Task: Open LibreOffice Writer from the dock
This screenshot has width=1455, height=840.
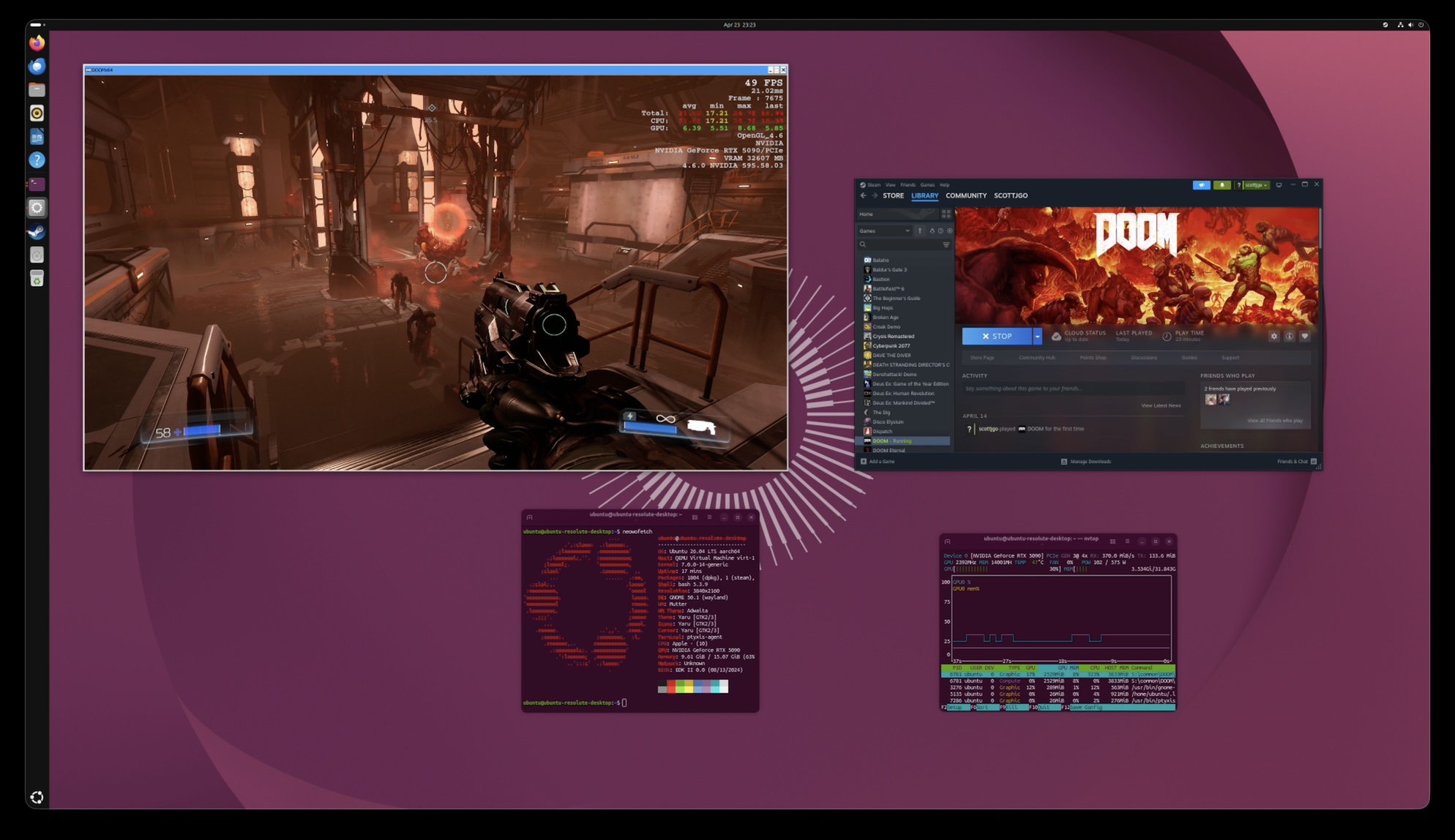Action: [x=37, y=136]
